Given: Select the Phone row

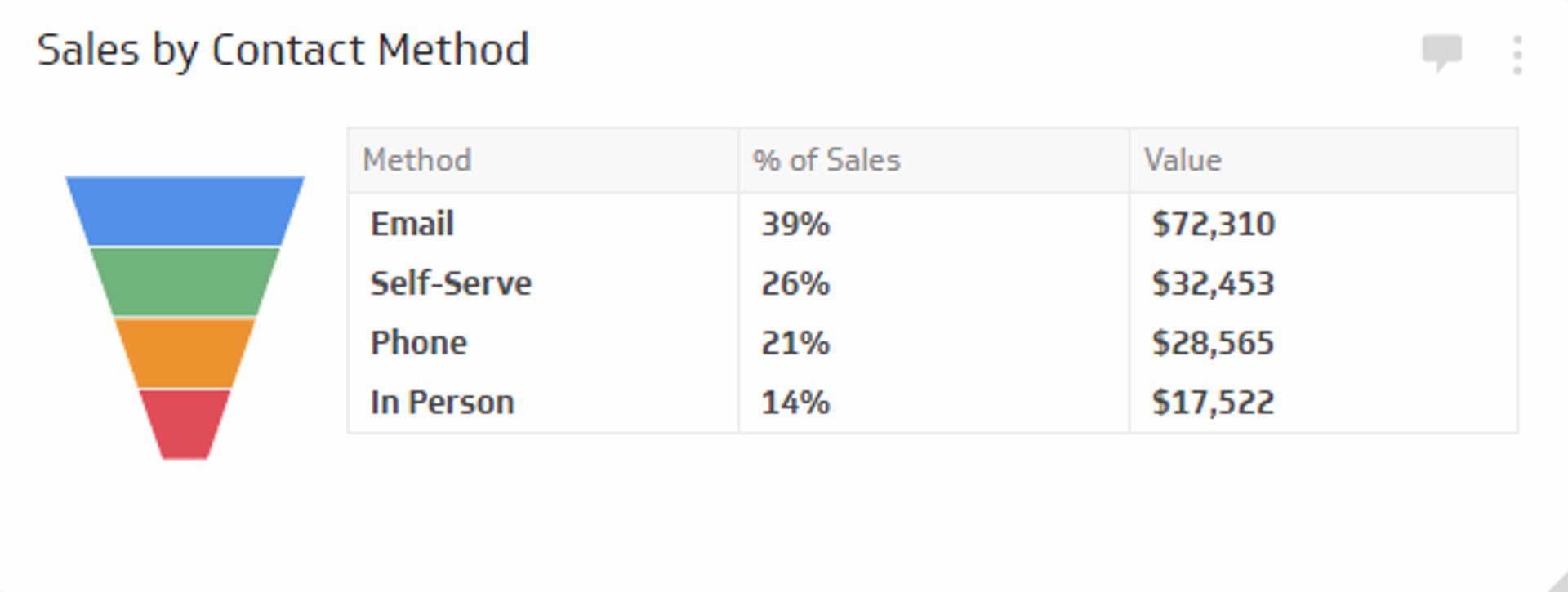Looking at the screenshot, I should (418, 342).
